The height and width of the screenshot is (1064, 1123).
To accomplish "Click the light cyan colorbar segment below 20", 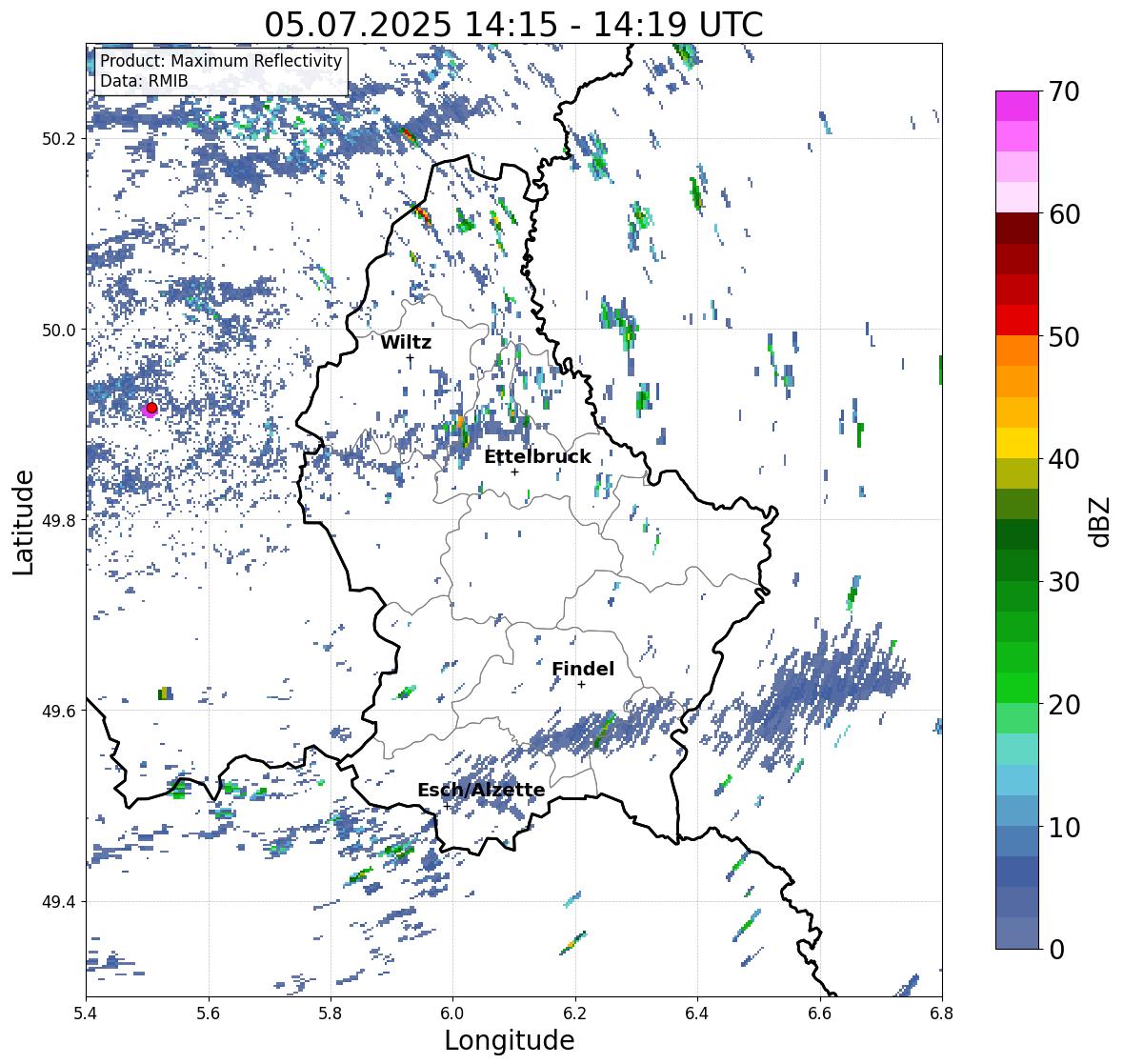I will 1017,749.
